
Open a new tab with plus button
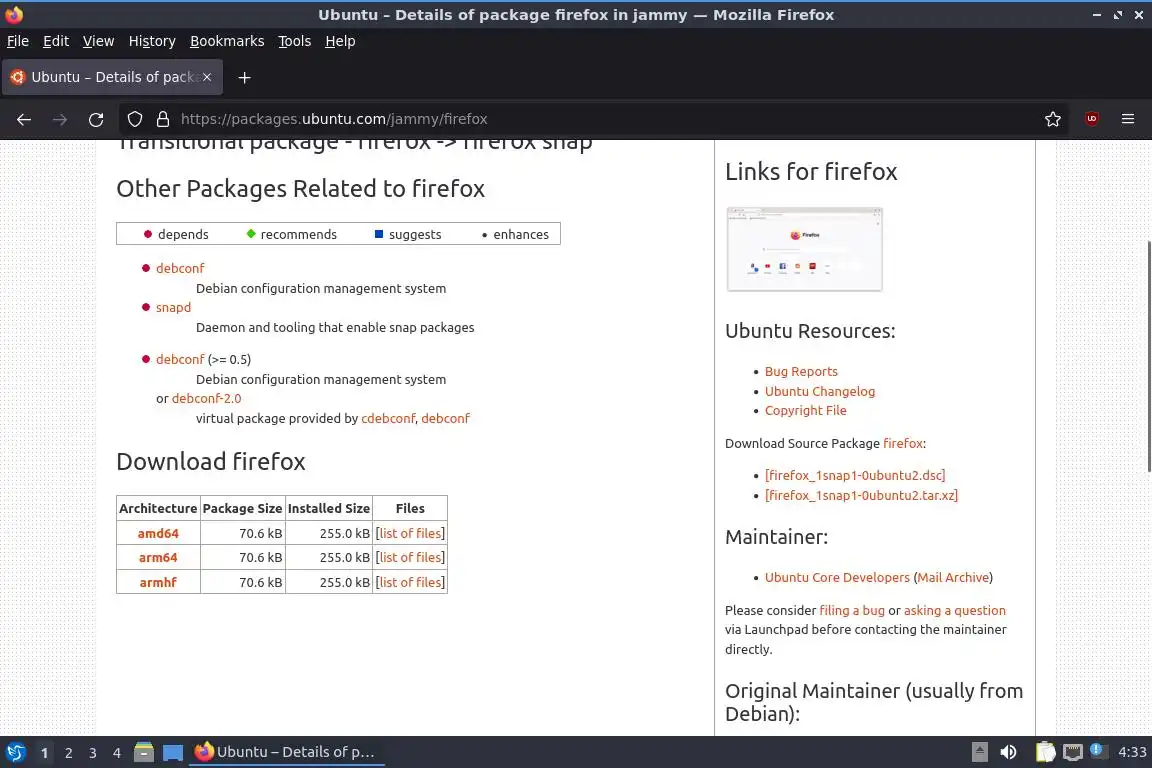point(245,77)
